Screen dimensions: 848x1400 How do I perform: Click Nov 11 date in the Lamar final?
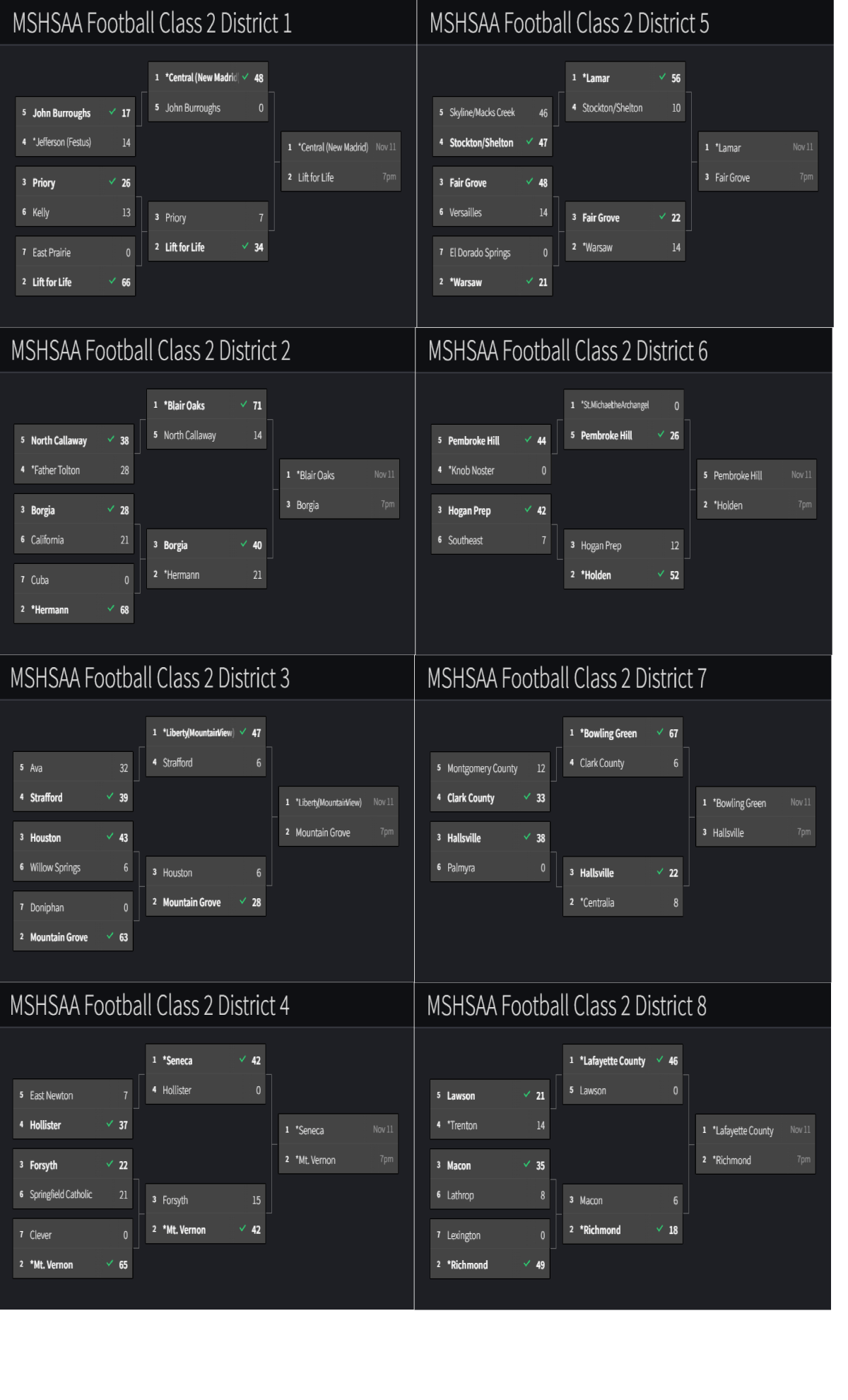point(803,147)
